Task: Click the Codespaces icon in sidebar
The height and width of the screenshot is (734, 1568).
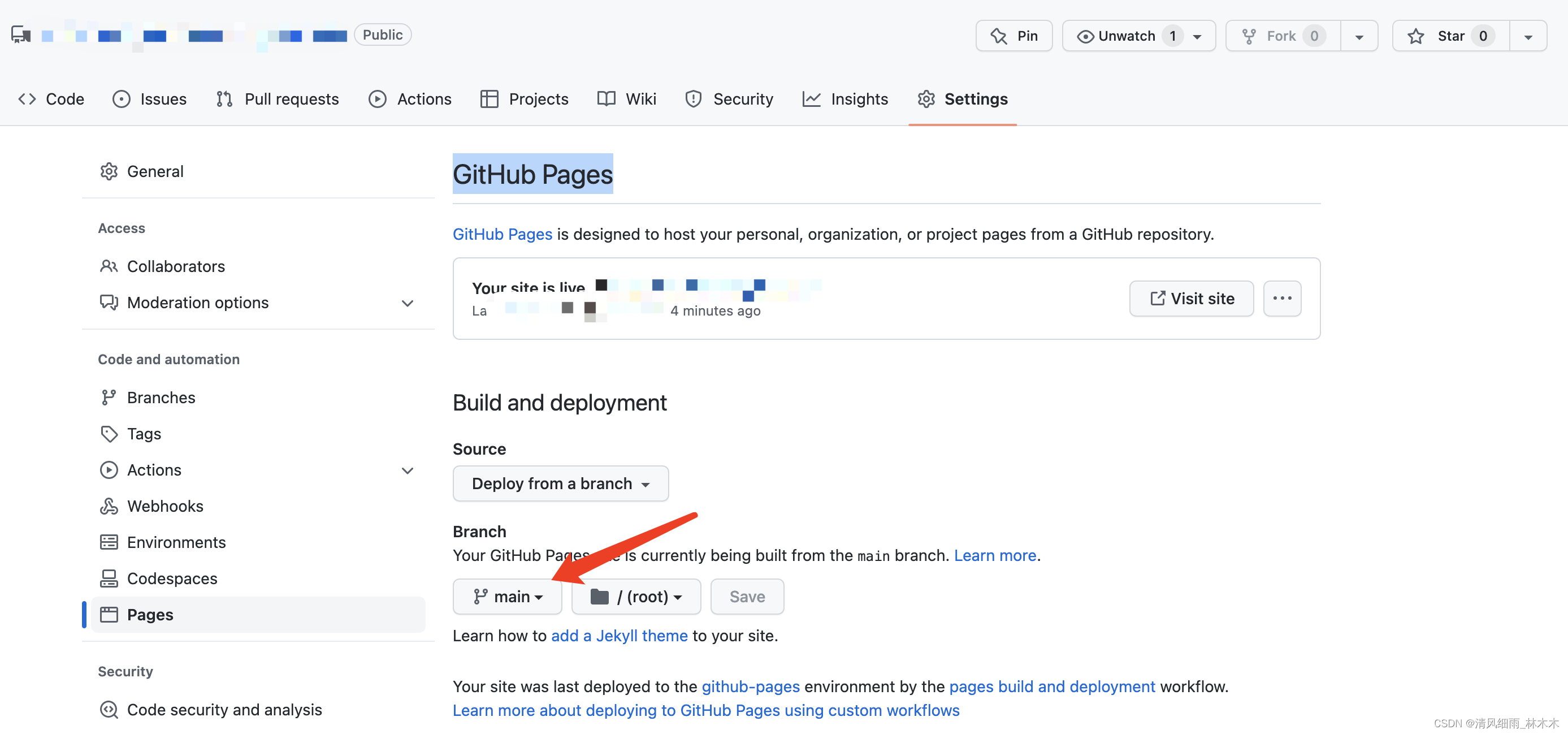Action: [109, 577]
